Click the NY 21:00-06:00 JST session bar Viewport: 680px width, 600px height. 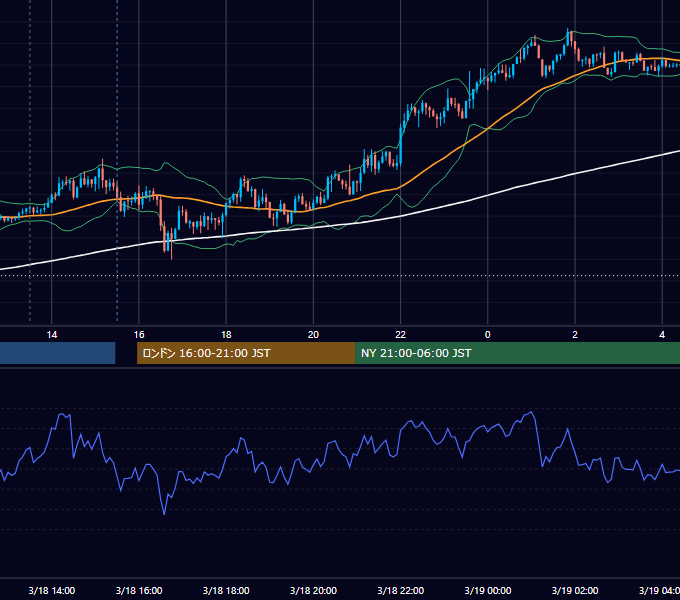pyautogui.click(x=517, y=353)
